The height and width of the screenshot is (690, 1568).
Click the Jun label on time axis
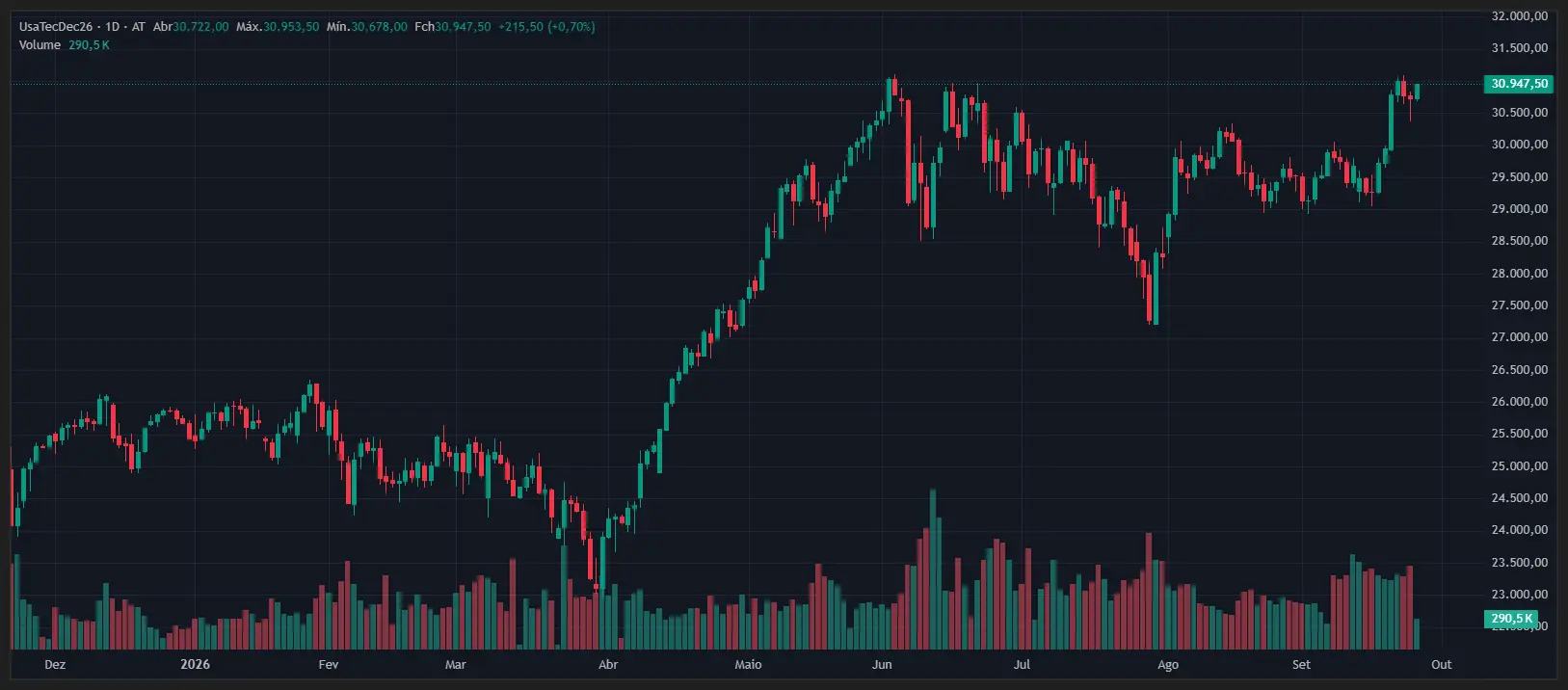(882, 665)
